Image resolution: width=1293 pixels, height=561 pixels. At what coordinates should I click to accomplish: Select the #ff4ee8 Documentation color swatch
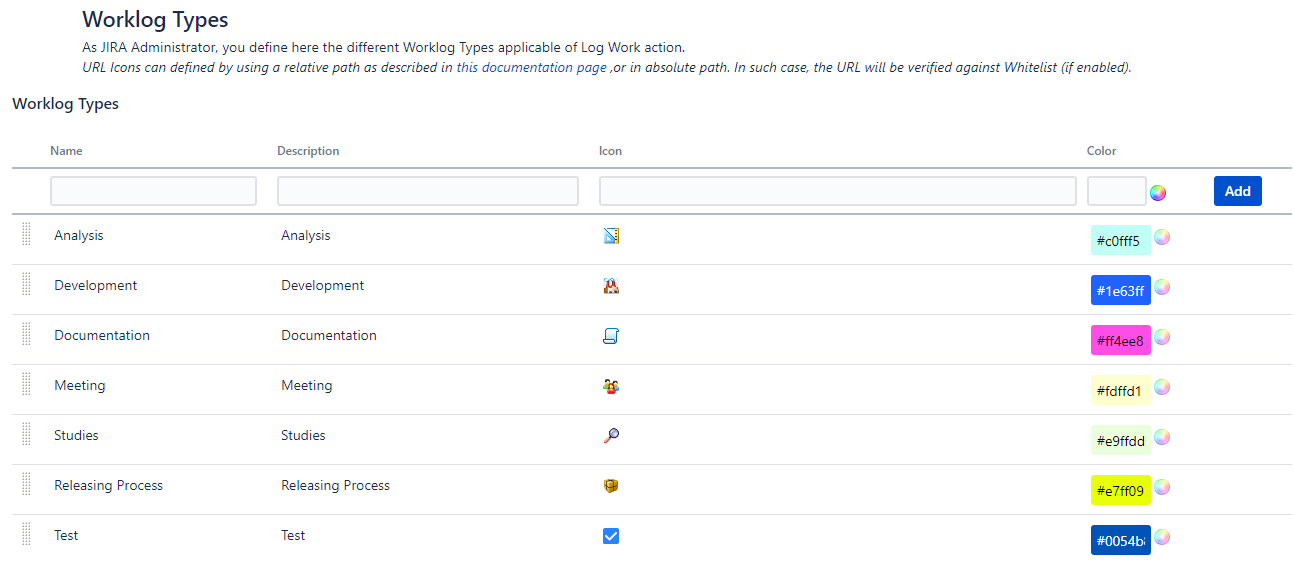[1120, 340]
